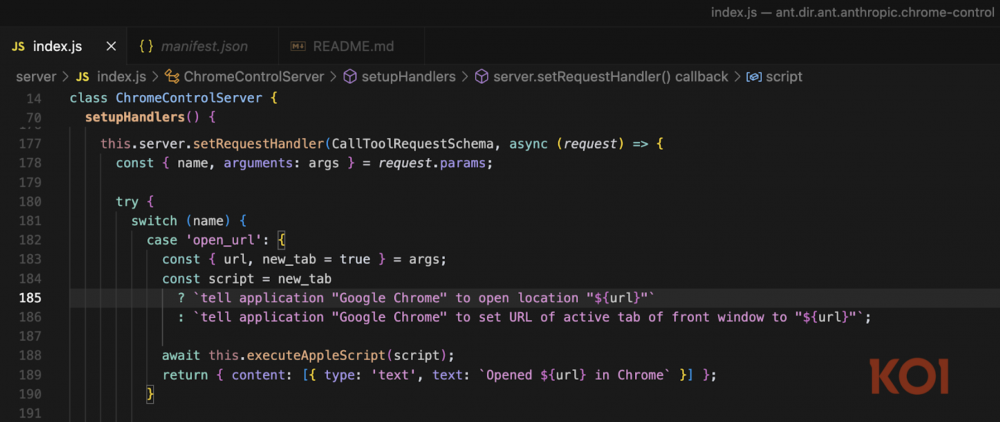Image resolution: width=1000 pixels, height=422 pixels.
Task: Click the markdown icon on README.md tab
Action: coord(297,47)
